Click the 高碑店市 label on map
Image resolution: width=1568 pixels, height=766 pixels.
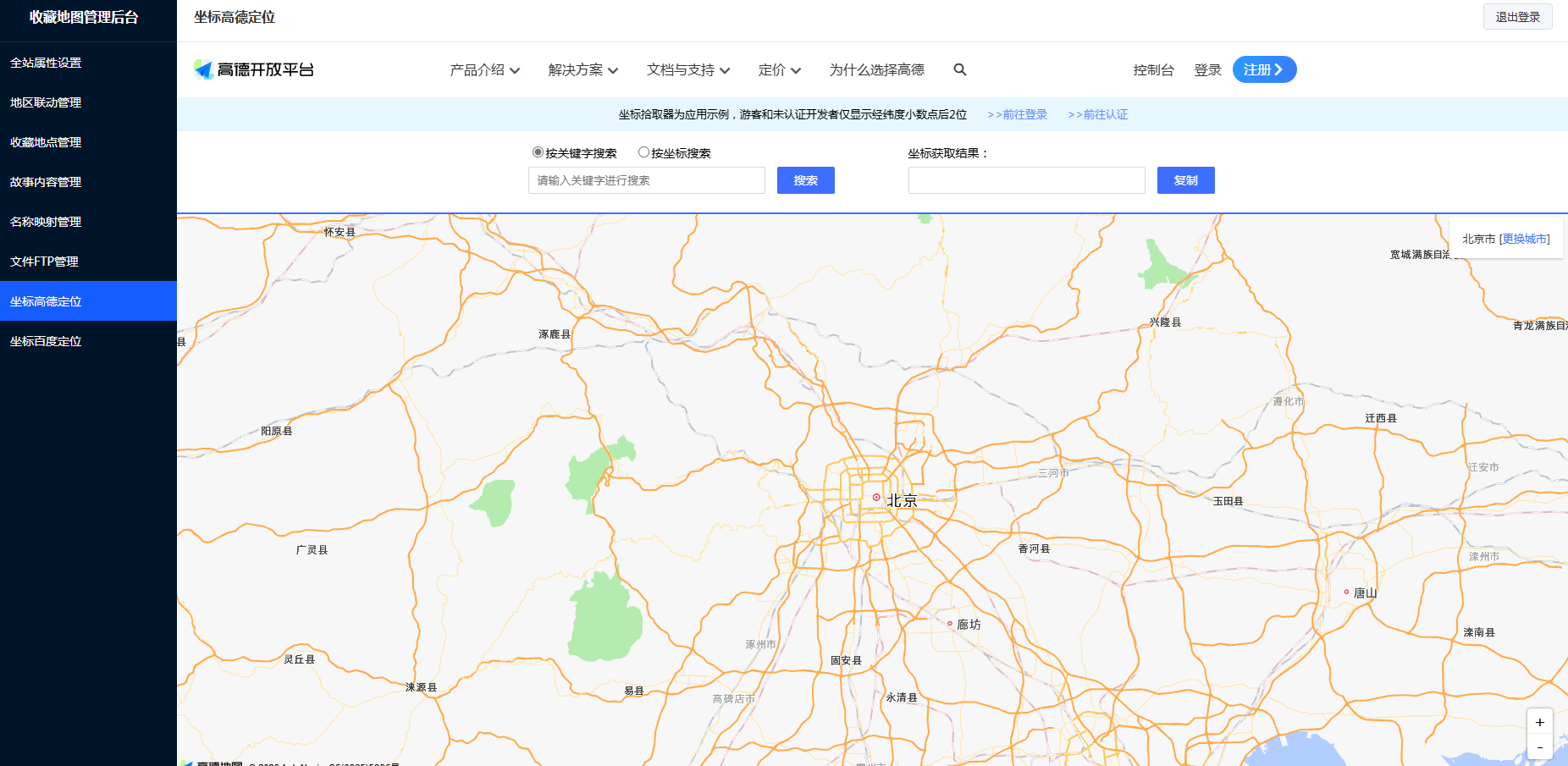click(733, 698)
